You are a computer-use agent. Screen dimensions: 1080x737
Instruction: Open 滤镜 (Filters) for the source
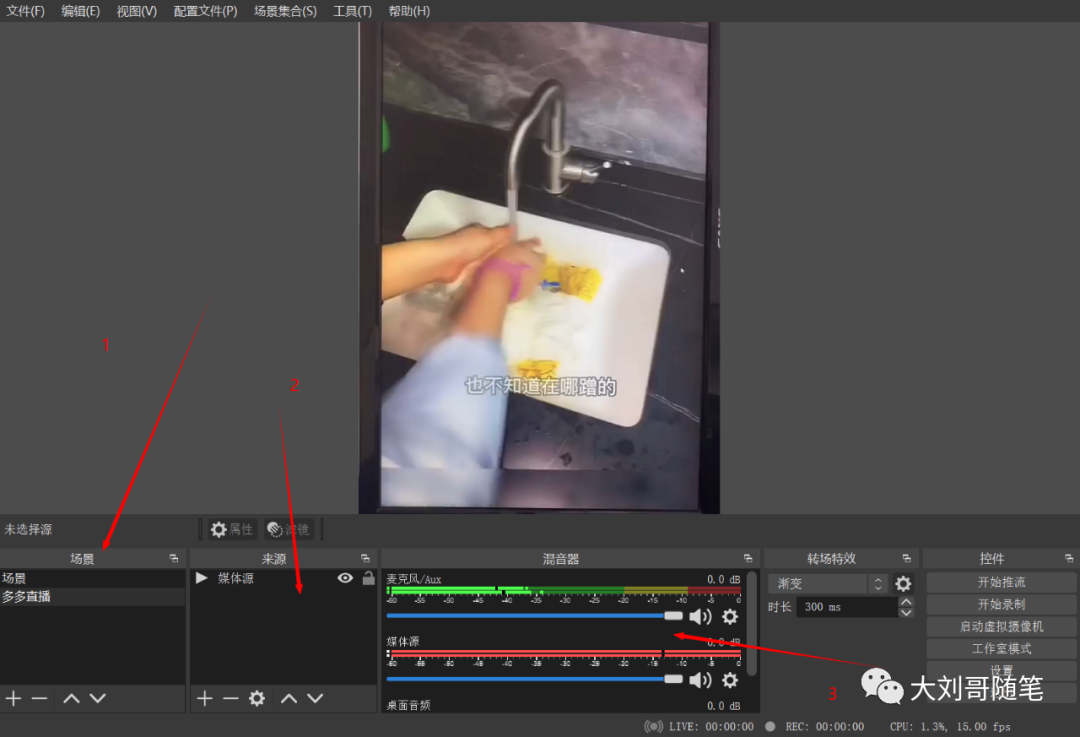[288, 529]
